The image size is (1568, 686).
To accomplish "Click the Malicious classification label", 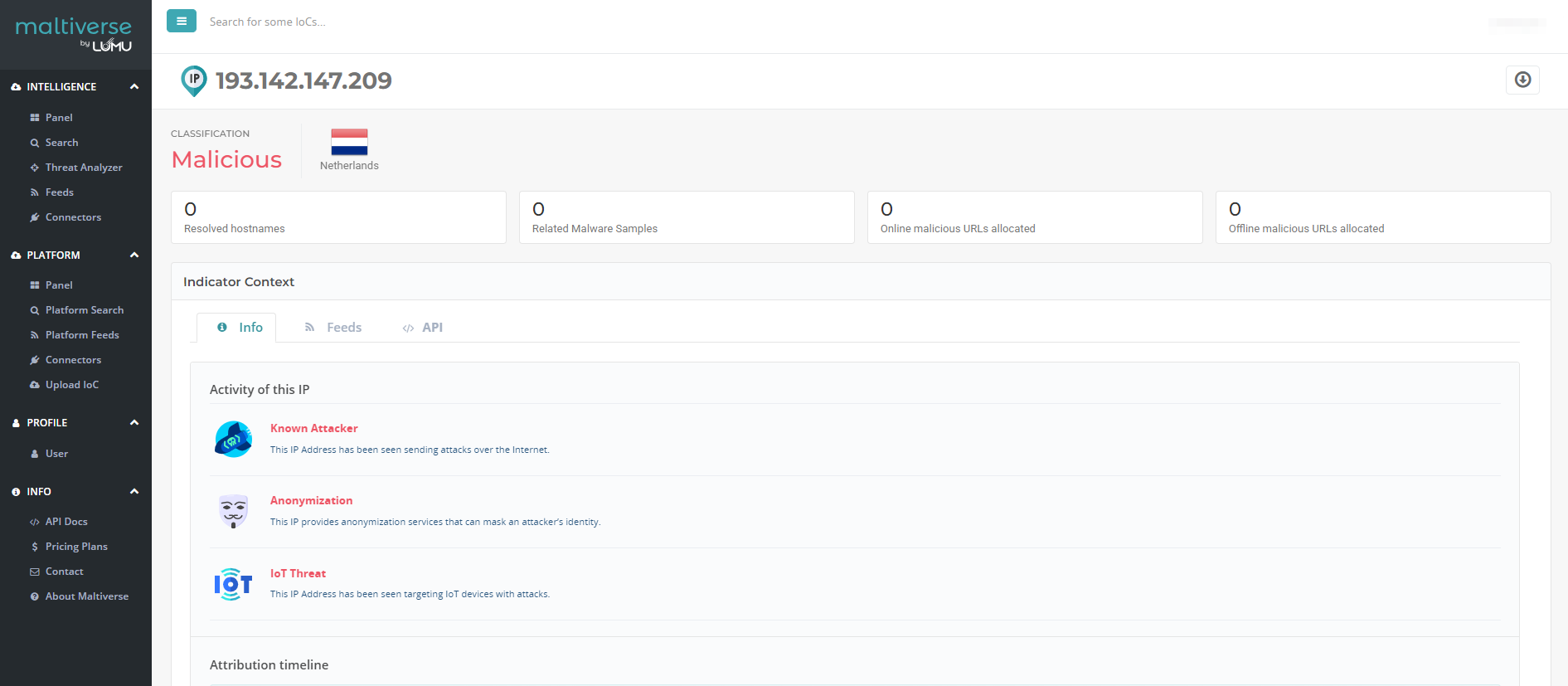I will [x=226, y=159].
